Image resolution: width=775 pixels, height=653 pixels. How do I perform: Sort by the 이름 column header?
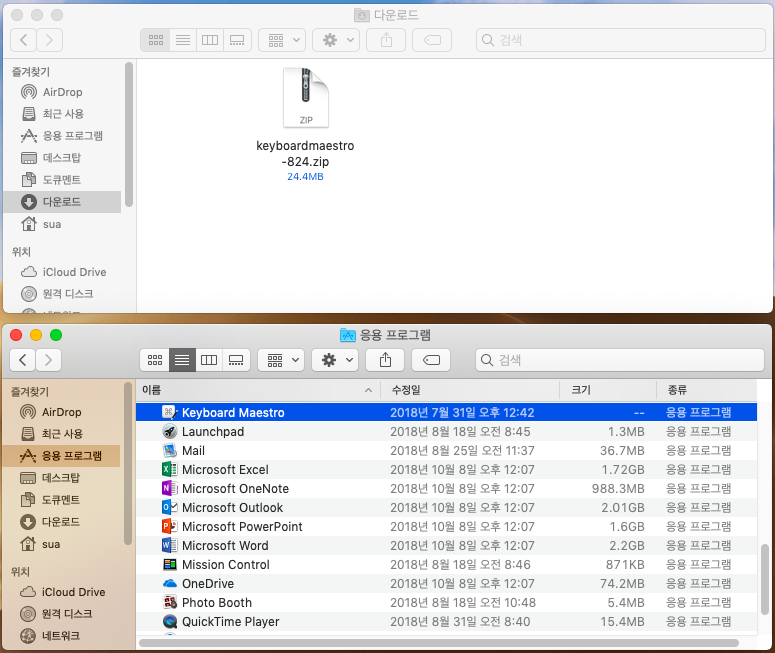click(x=258, y=390)
